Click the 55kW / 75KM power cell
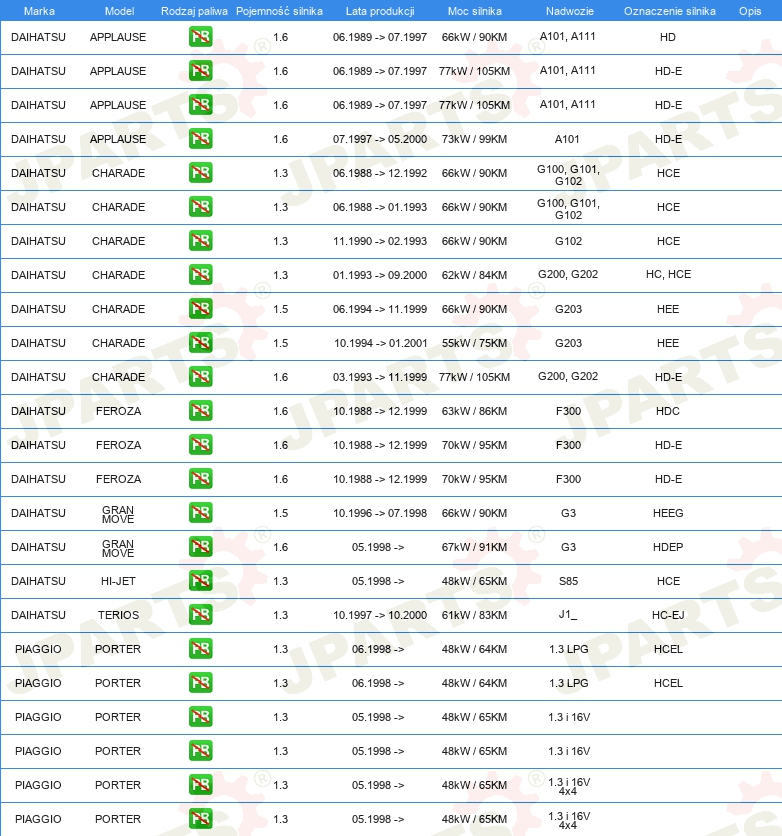 tap(474, 343)
